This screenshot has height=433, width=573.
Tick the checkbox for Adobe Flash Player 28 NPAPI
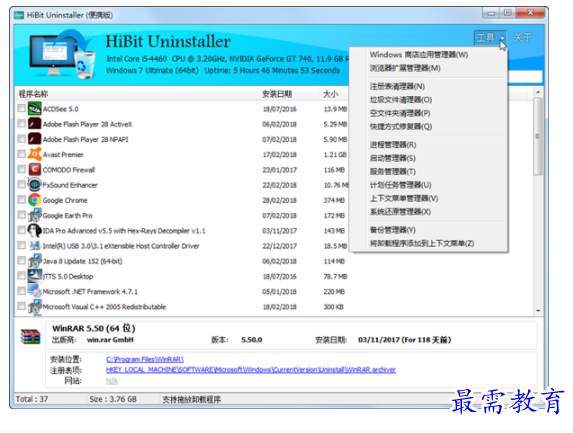22,139
